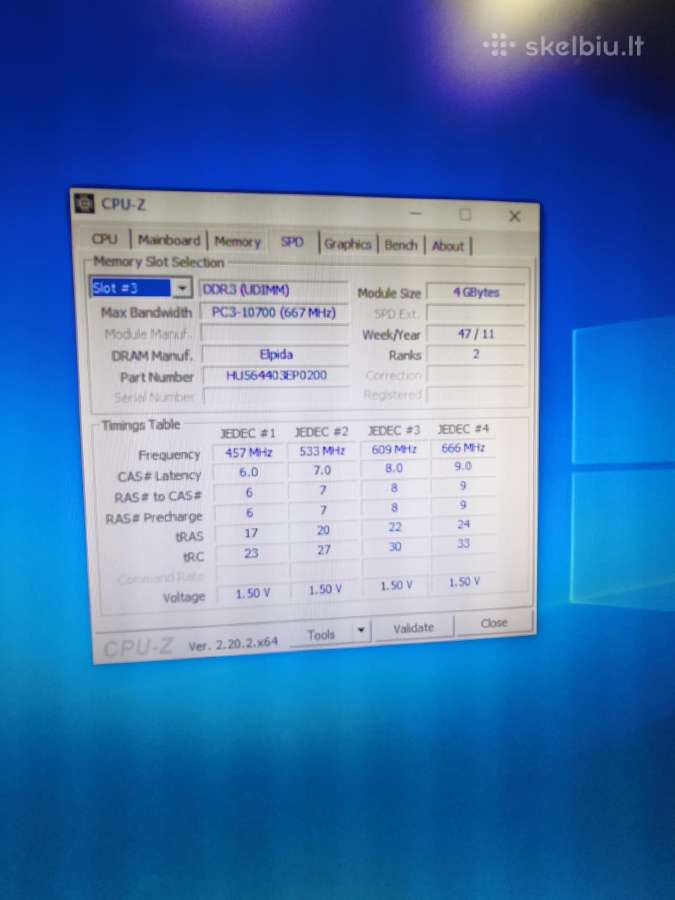
Task: Click the 609 MHz frequency cell
Action: 394,449
